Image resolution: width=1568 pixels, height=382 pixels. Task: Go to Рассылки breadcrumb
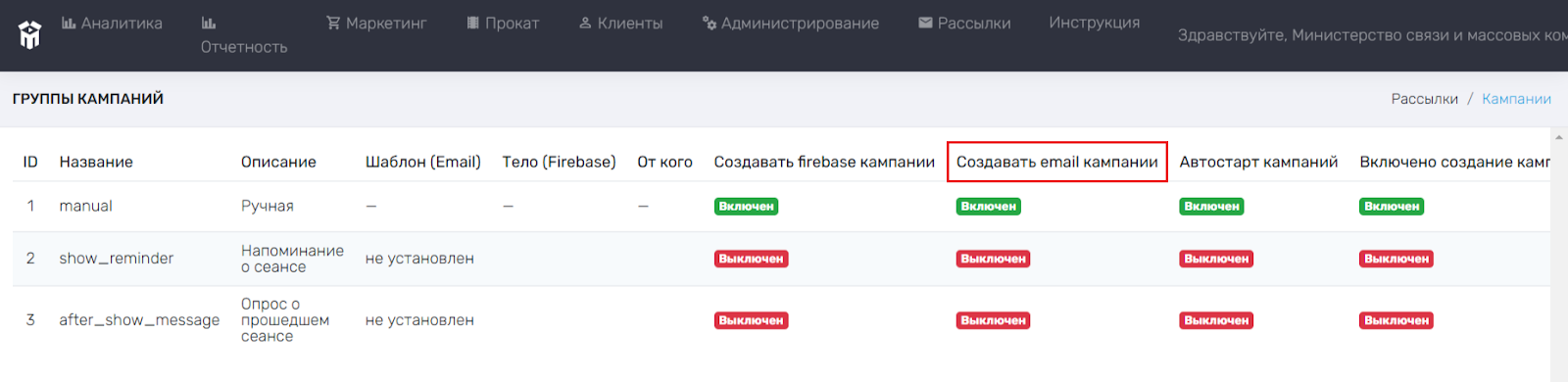click(x=1425, y=99)
